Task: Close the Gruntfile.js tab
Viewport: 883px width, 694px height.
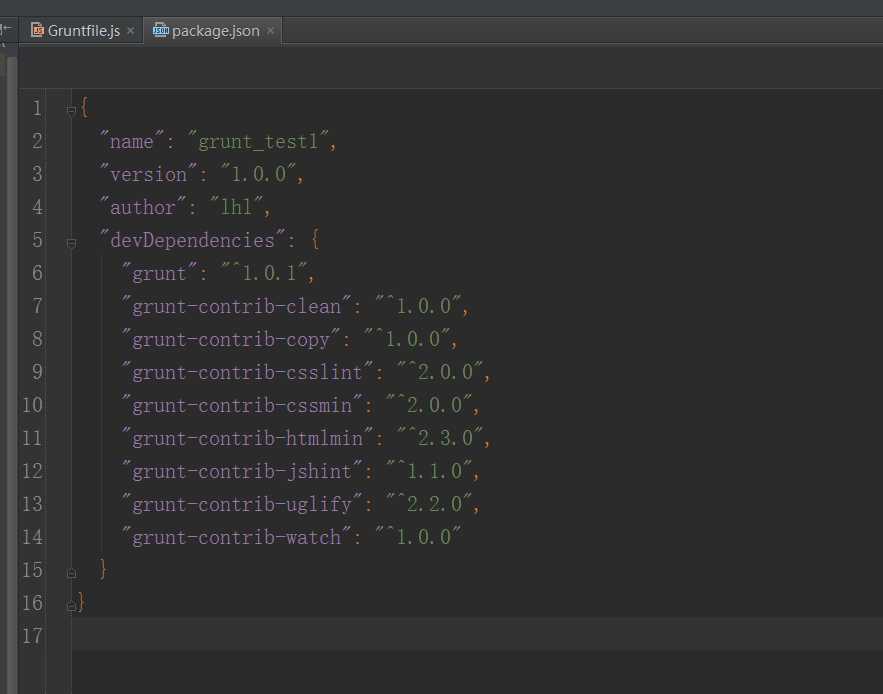Action: [x=131, y=30]
